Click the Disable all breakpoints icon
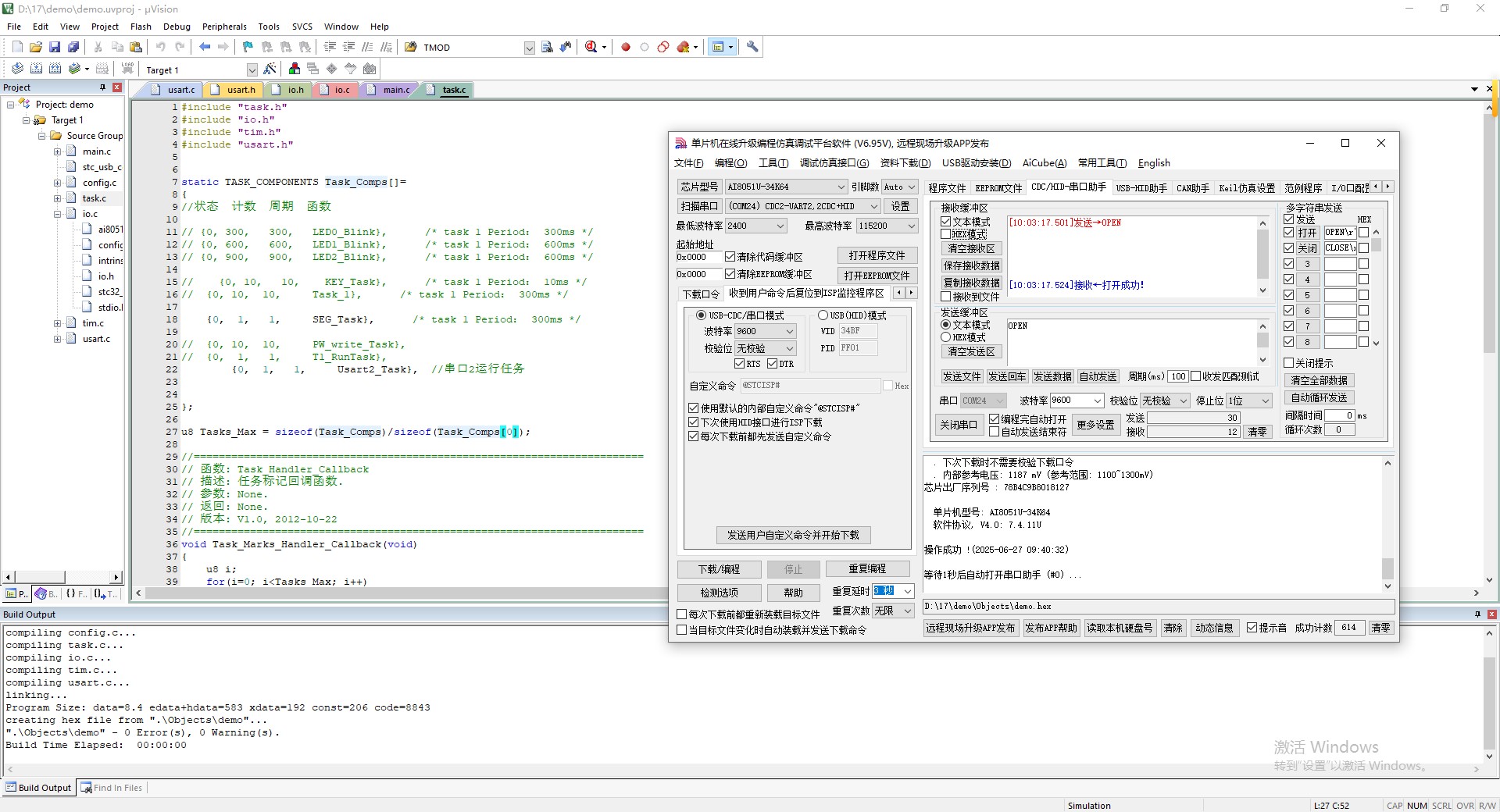Viewport: 1500px width, 812px height. pos(663,47)
